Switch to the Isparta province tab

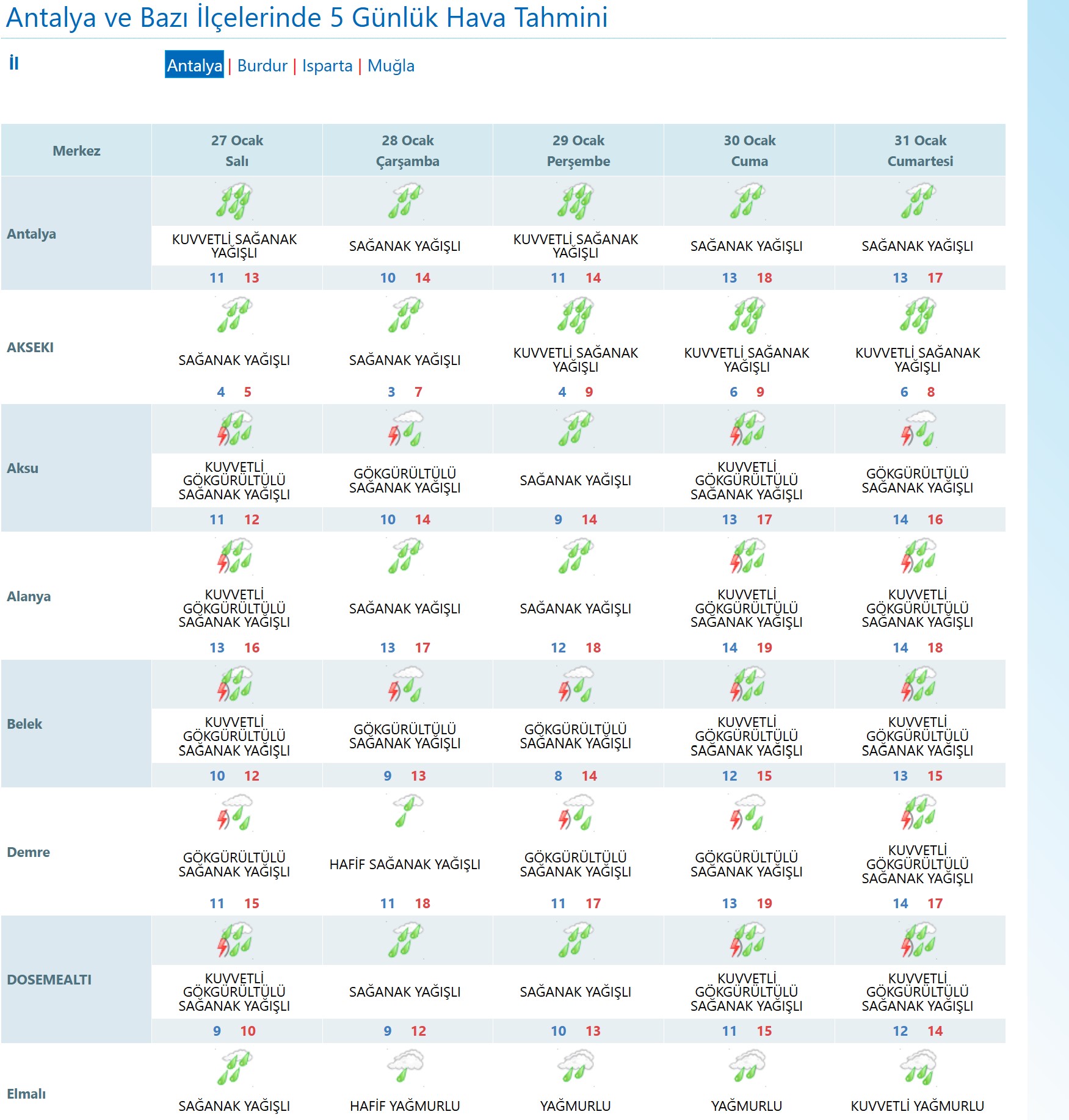(x=327, y=66)
